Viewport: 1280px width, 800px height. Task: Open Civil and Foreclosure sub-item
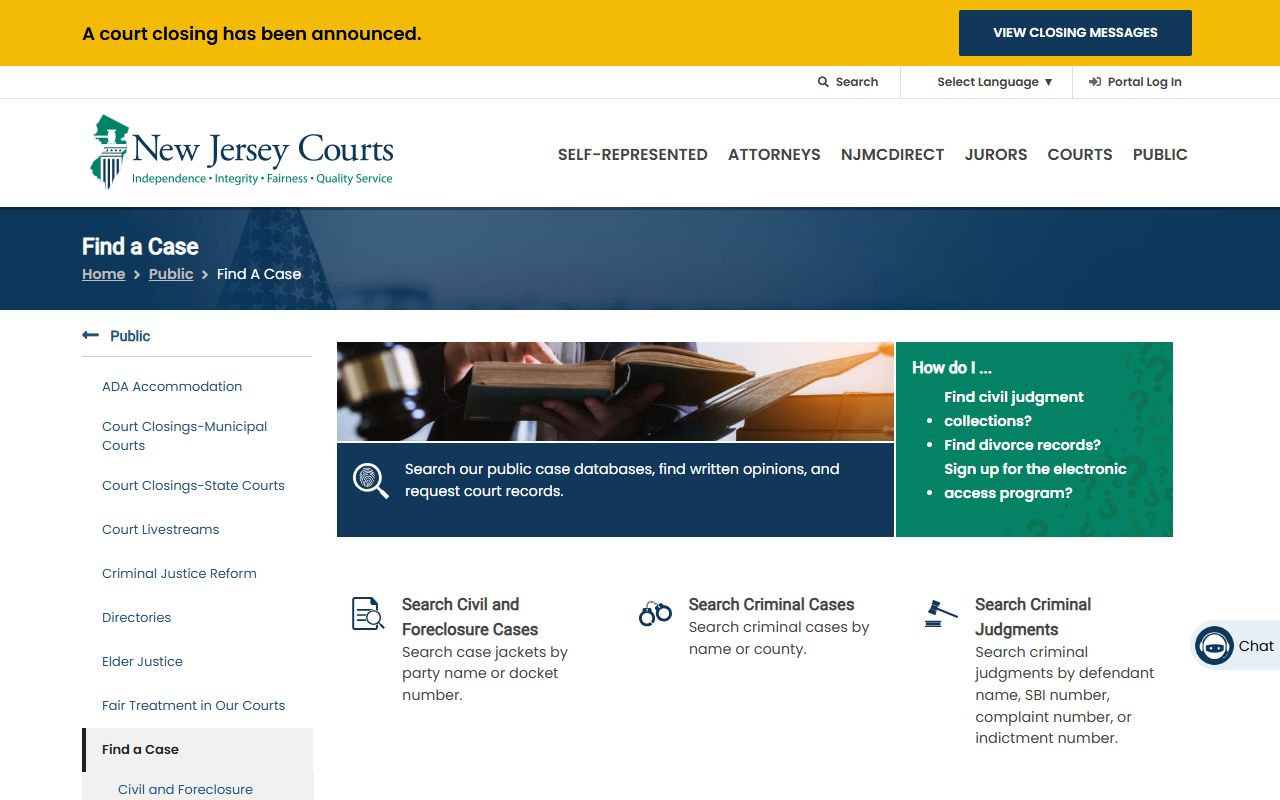(185, 789)
